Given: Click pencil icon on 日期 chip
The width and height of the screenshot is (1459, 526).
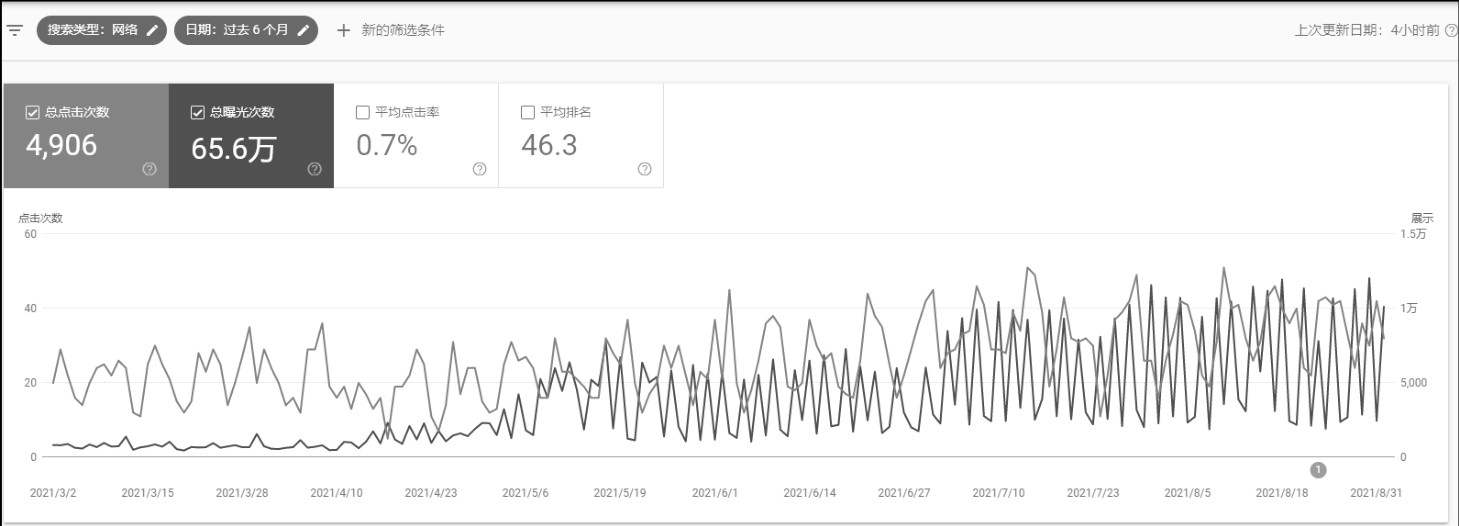Looking at the screenshot, I should coord(304,30).
